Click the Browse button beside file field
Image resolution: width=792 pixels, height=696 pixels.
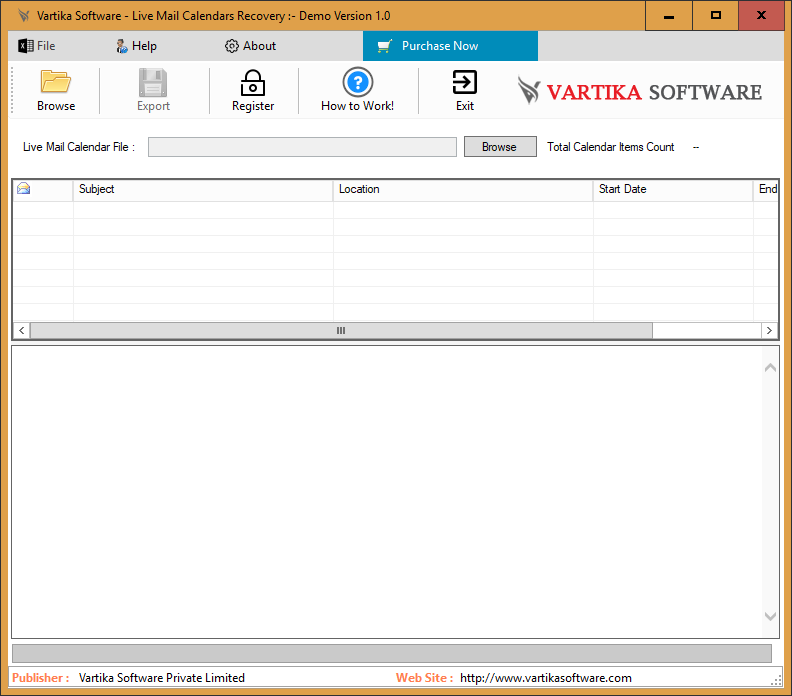pyautogui.click(x=500, y=147)
